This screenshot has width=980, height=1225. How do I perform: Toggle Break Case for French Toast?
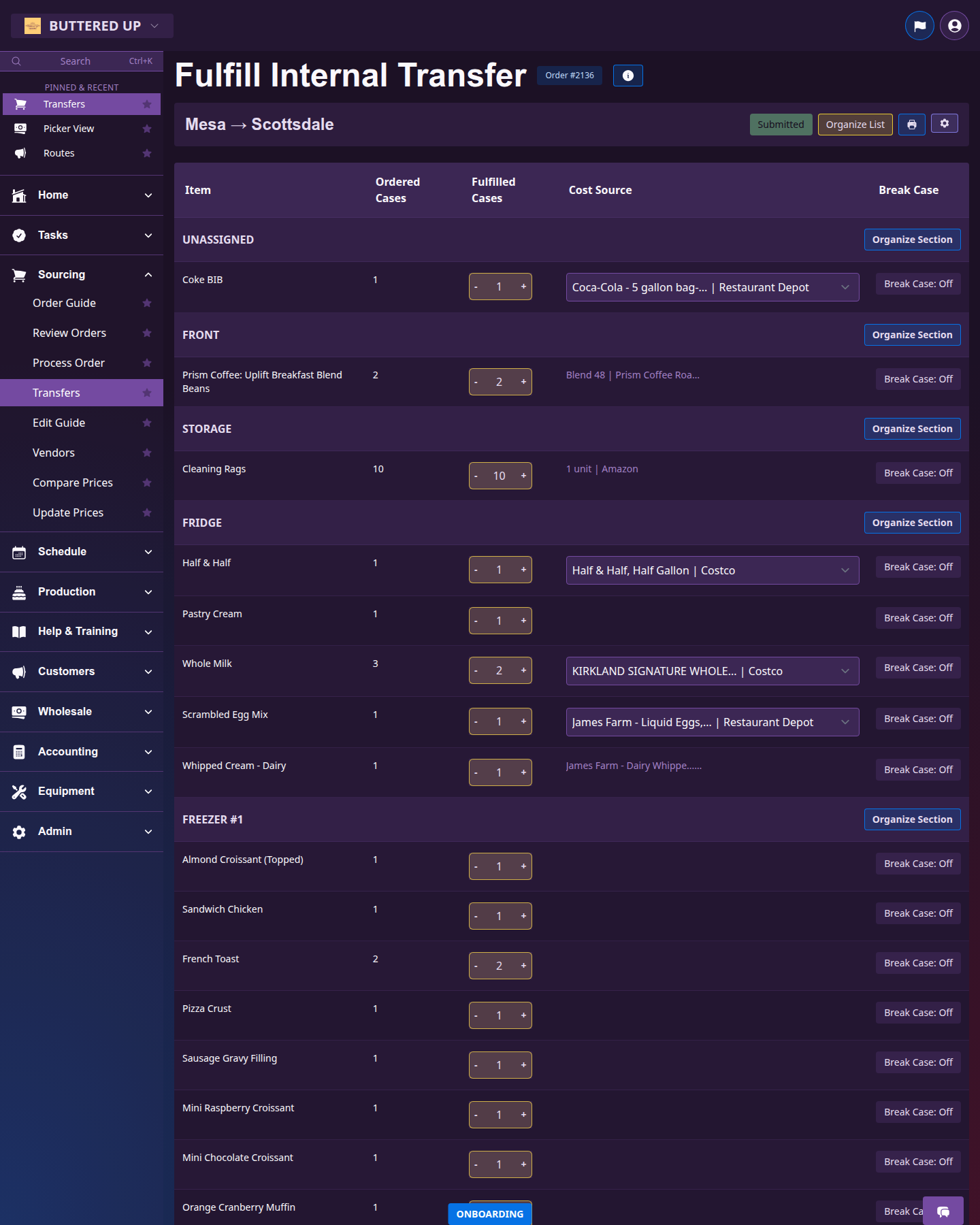click(x=918, y=963)
